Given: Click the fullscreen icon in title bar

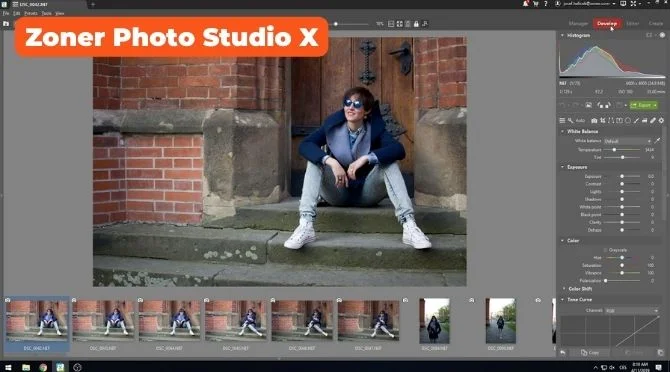Looking at the screenshot, I should point(633,4).
